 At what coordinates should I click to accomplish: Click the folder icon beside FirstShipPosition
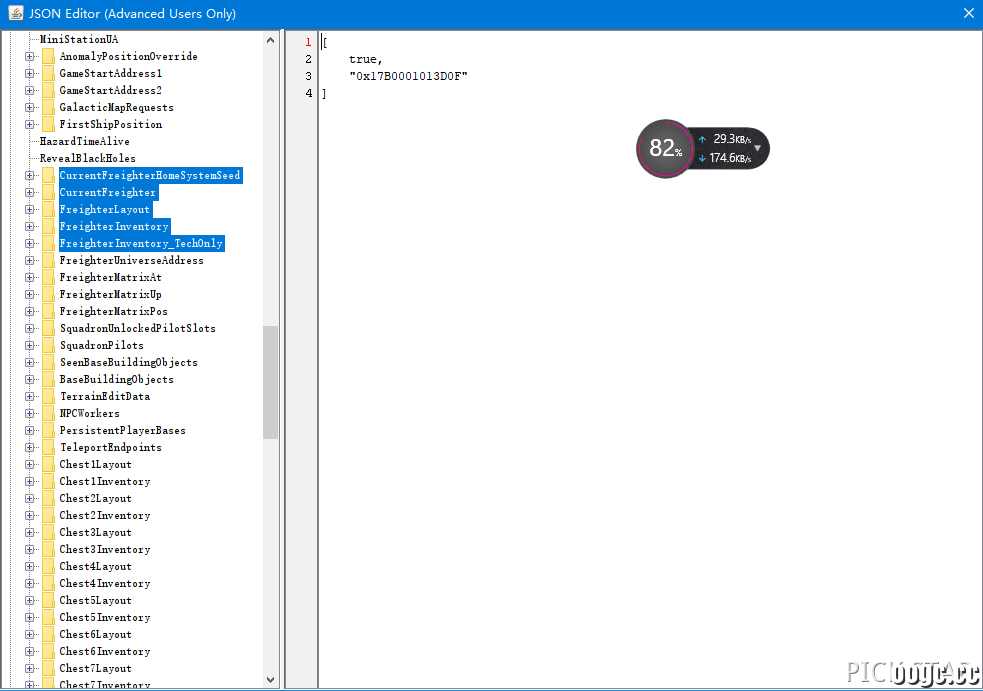tap(48, 124)
